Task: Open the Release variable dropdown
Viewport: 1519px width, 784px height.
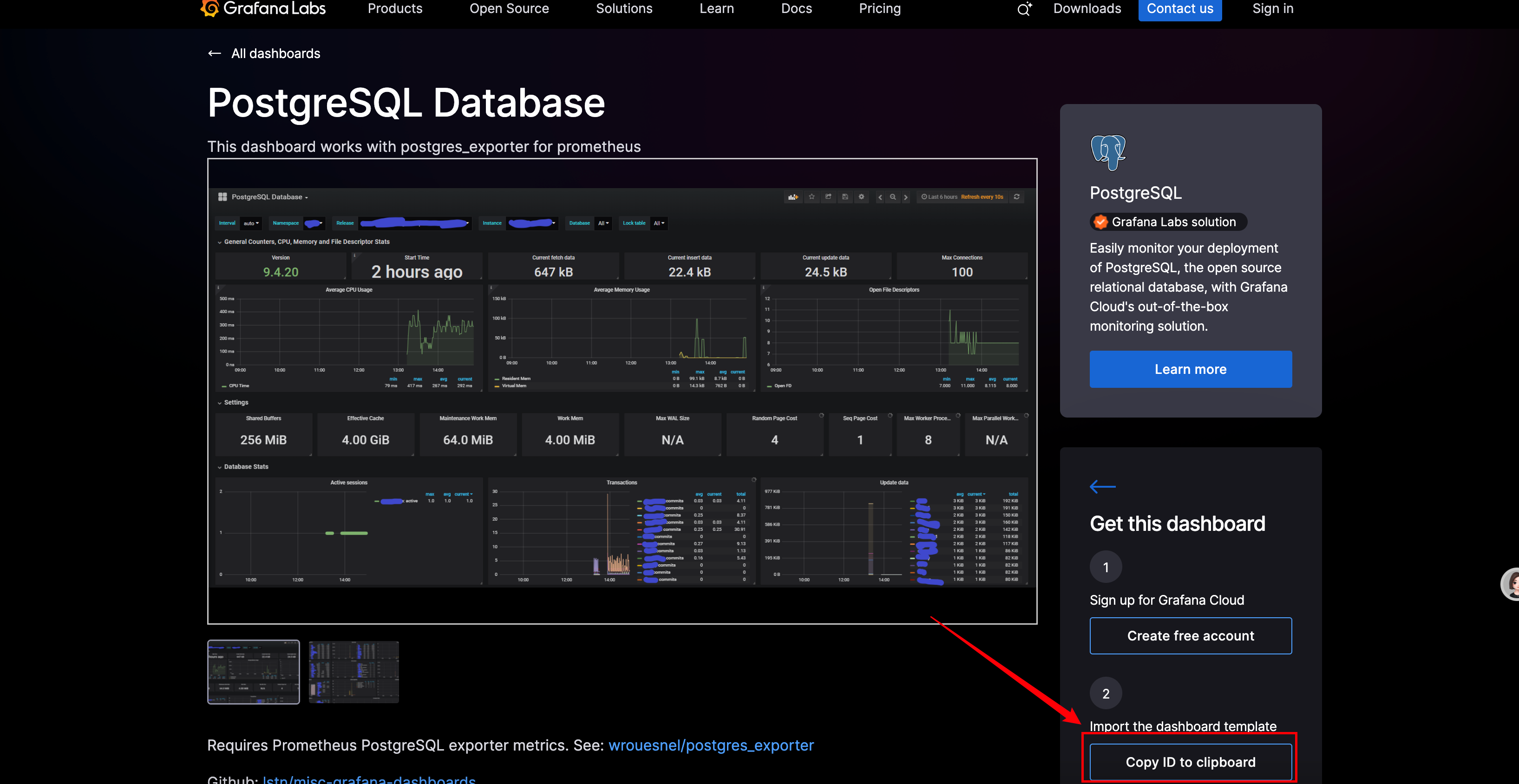Action: tap(415, 223)
